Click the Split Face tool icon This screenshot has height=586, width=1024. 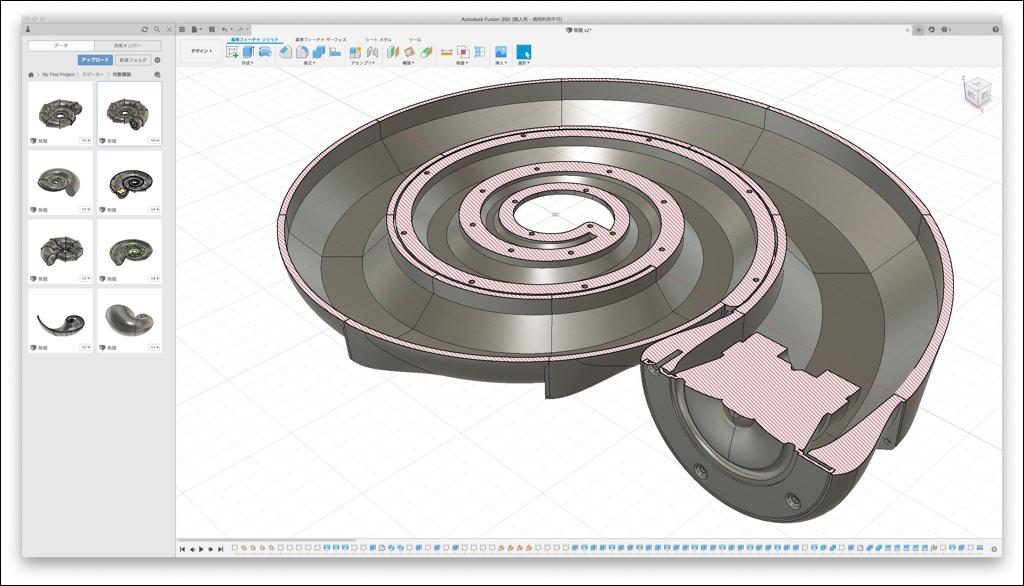pyautogui.click(x=335, y=52)
